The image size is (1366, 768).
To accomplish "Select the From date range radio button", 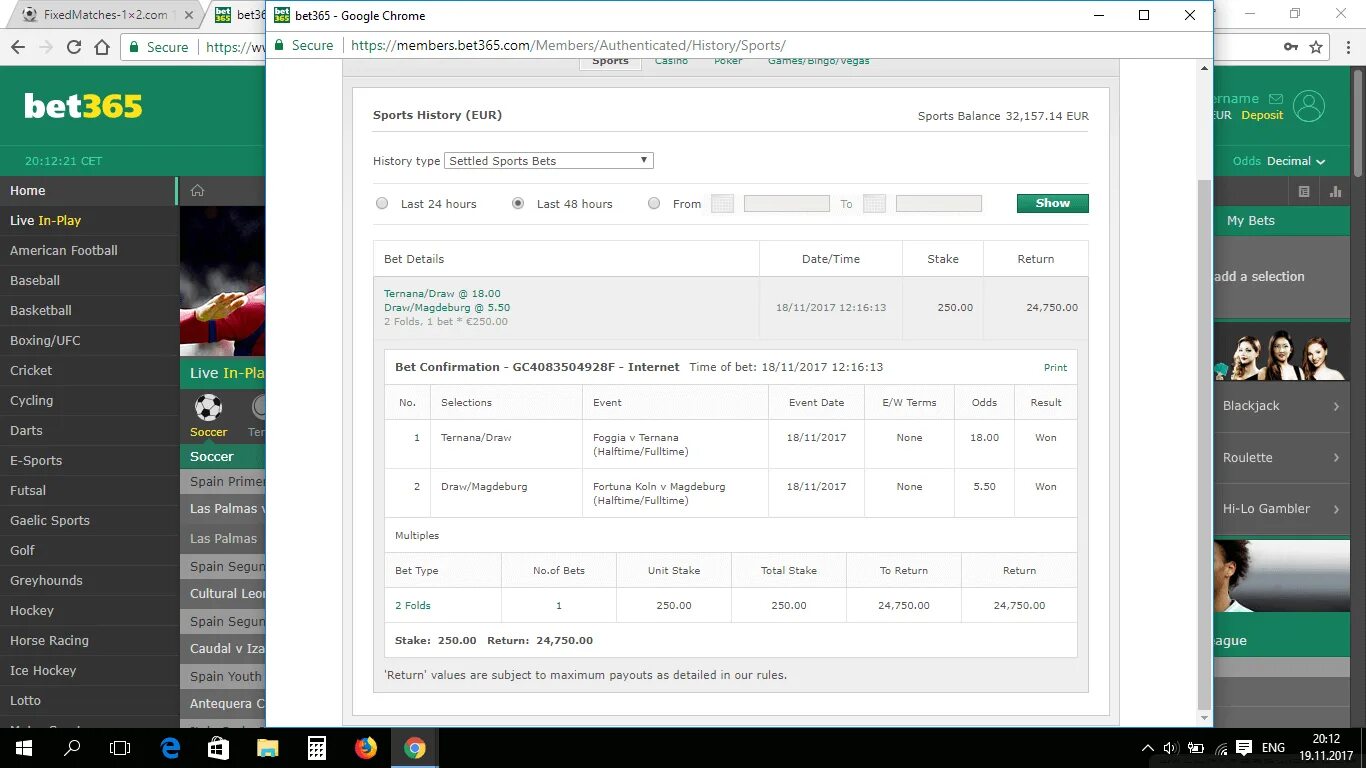I will 654,204.
